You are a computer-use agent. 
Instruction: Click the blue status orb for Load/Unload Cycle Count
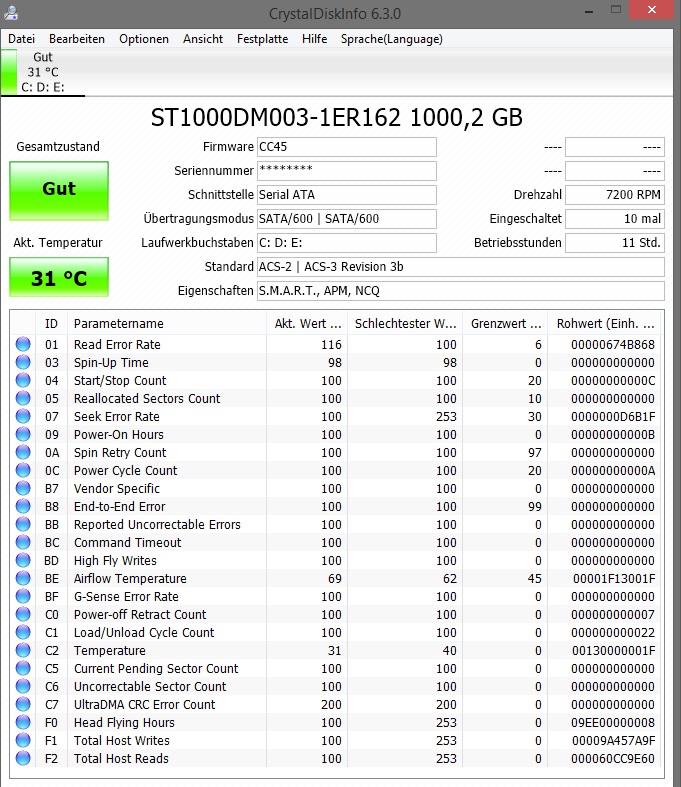click(23, 632)
